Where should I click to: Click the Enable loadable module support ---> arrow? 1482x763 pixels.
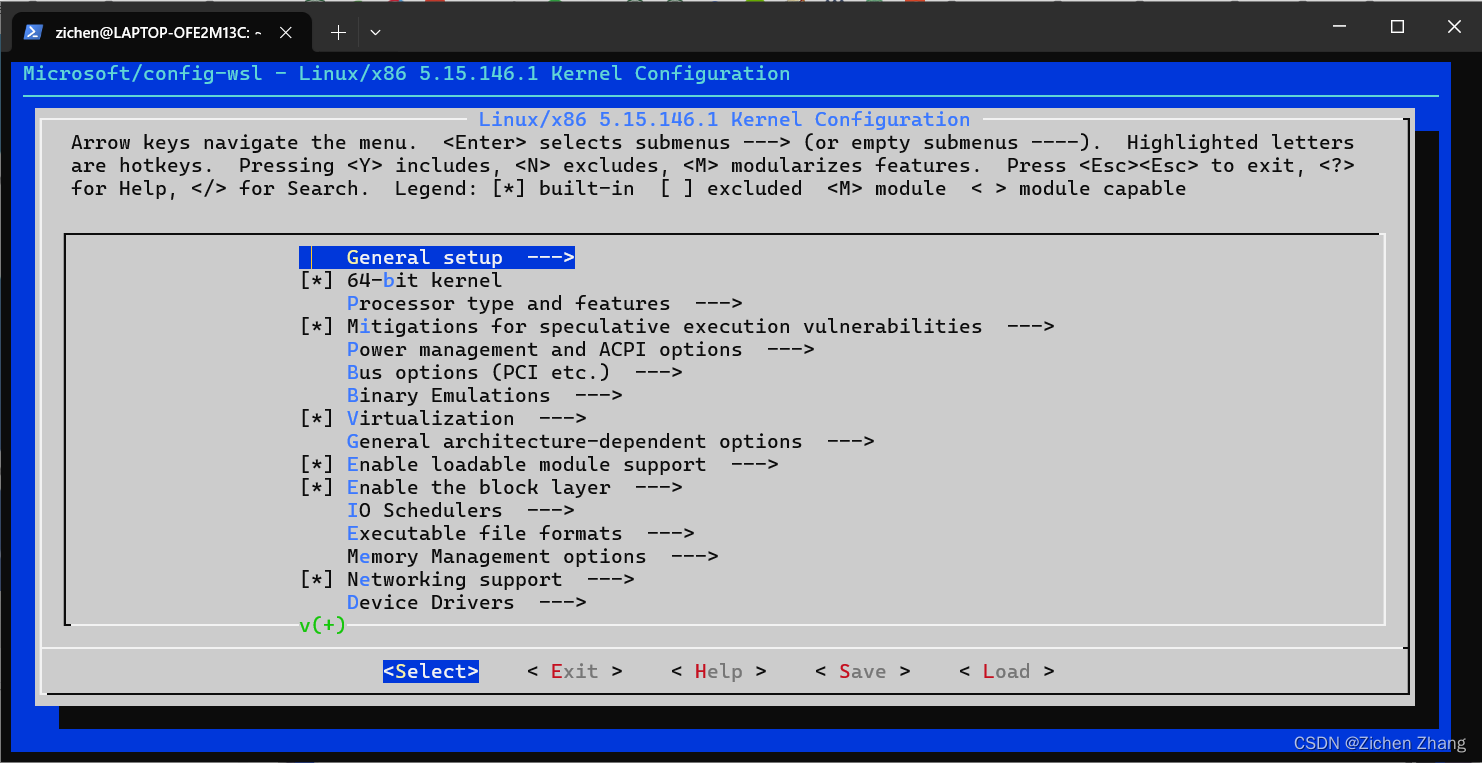tap(754, 464)
